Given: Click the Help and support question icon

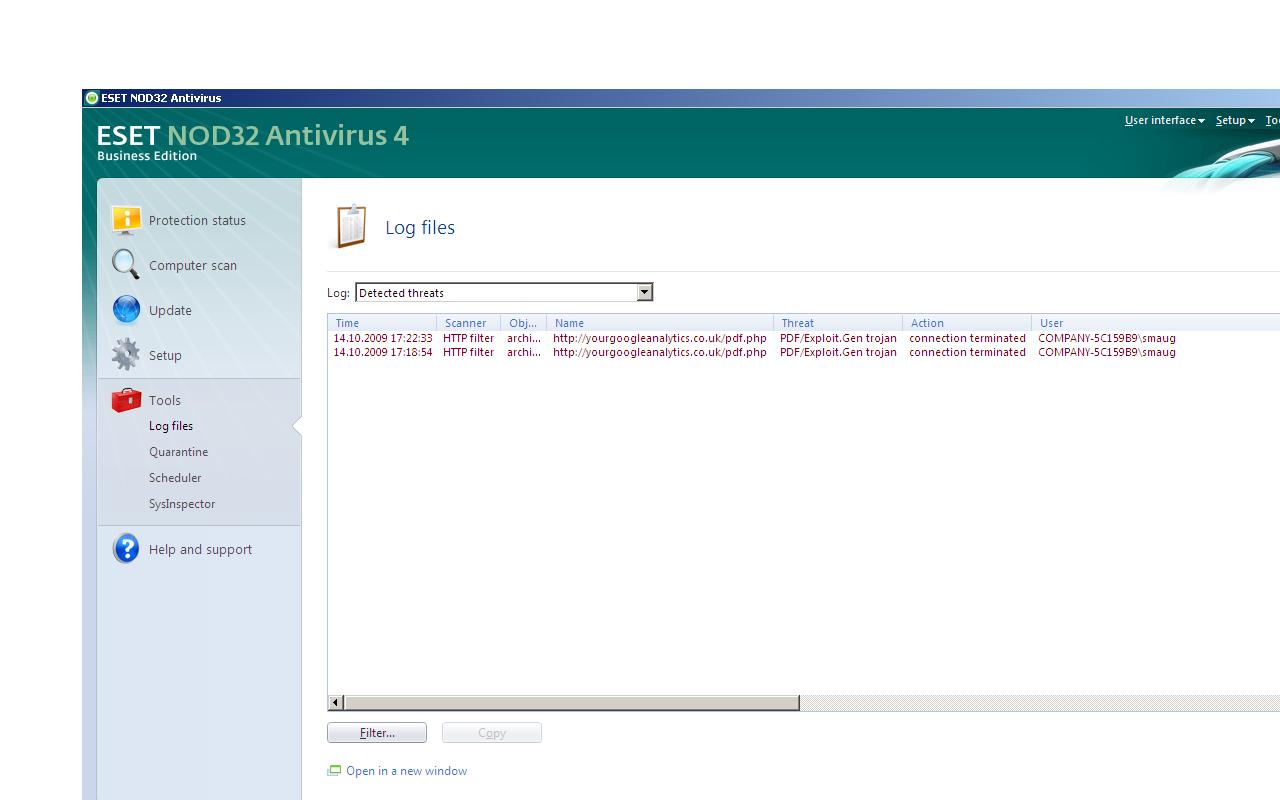Looking at the screenshot, I should [x=126, y=549].
